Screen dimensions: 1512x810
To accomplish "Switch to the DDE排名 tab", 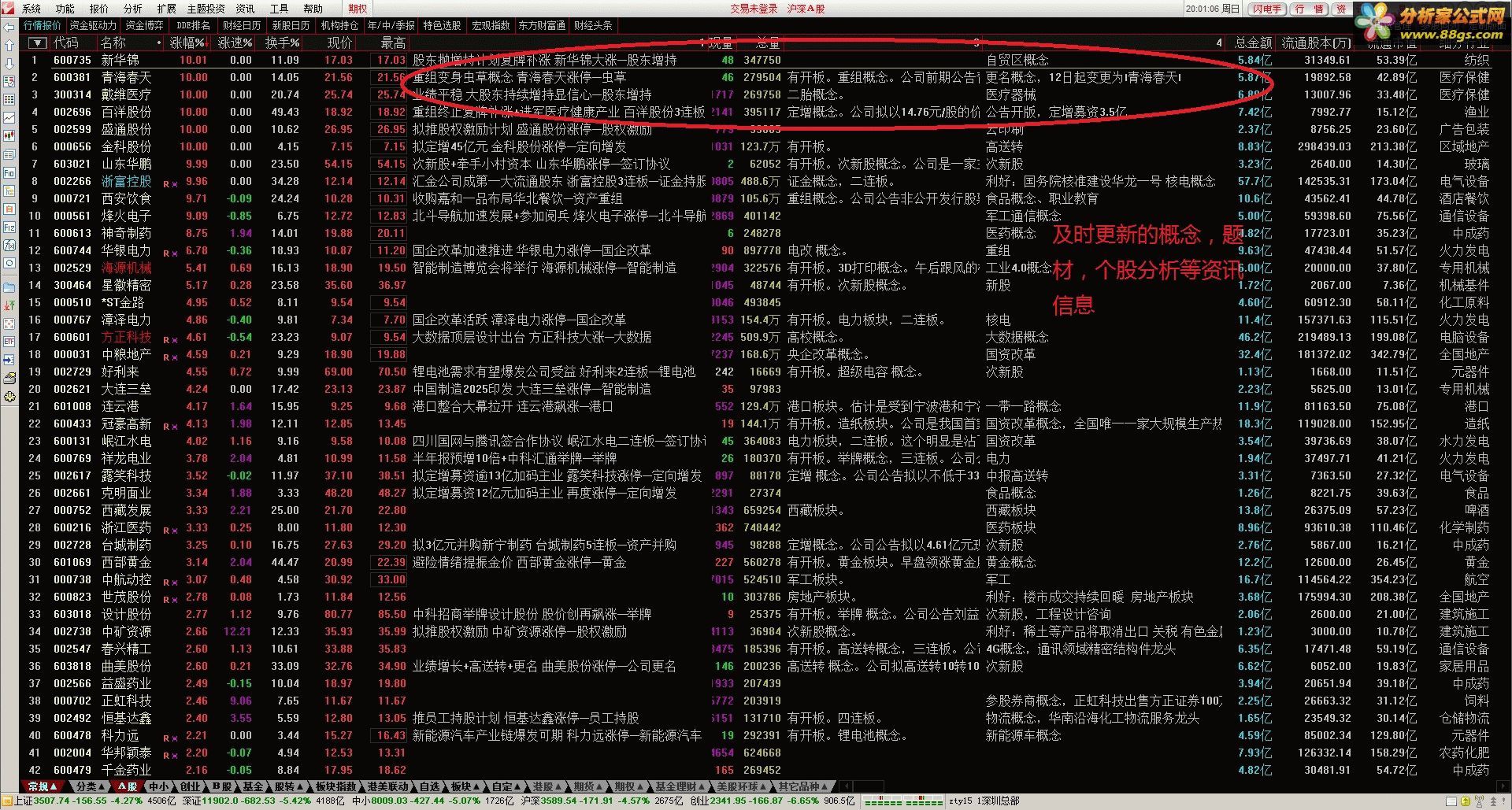I will click(193, 25).
